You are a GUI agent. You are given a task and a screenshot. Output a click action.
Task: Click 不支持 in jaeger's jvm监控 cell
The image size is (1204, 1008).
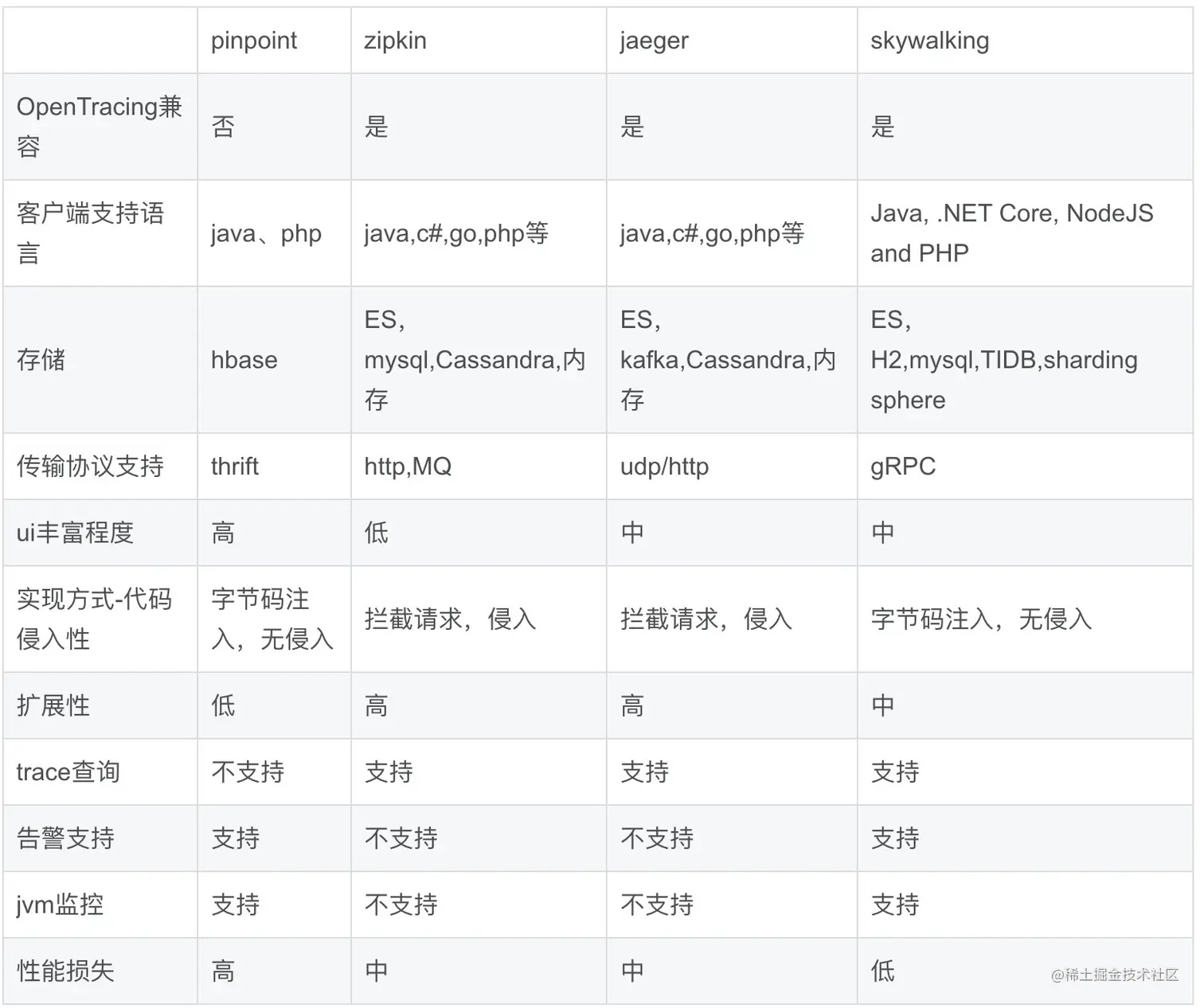point(657,904)
